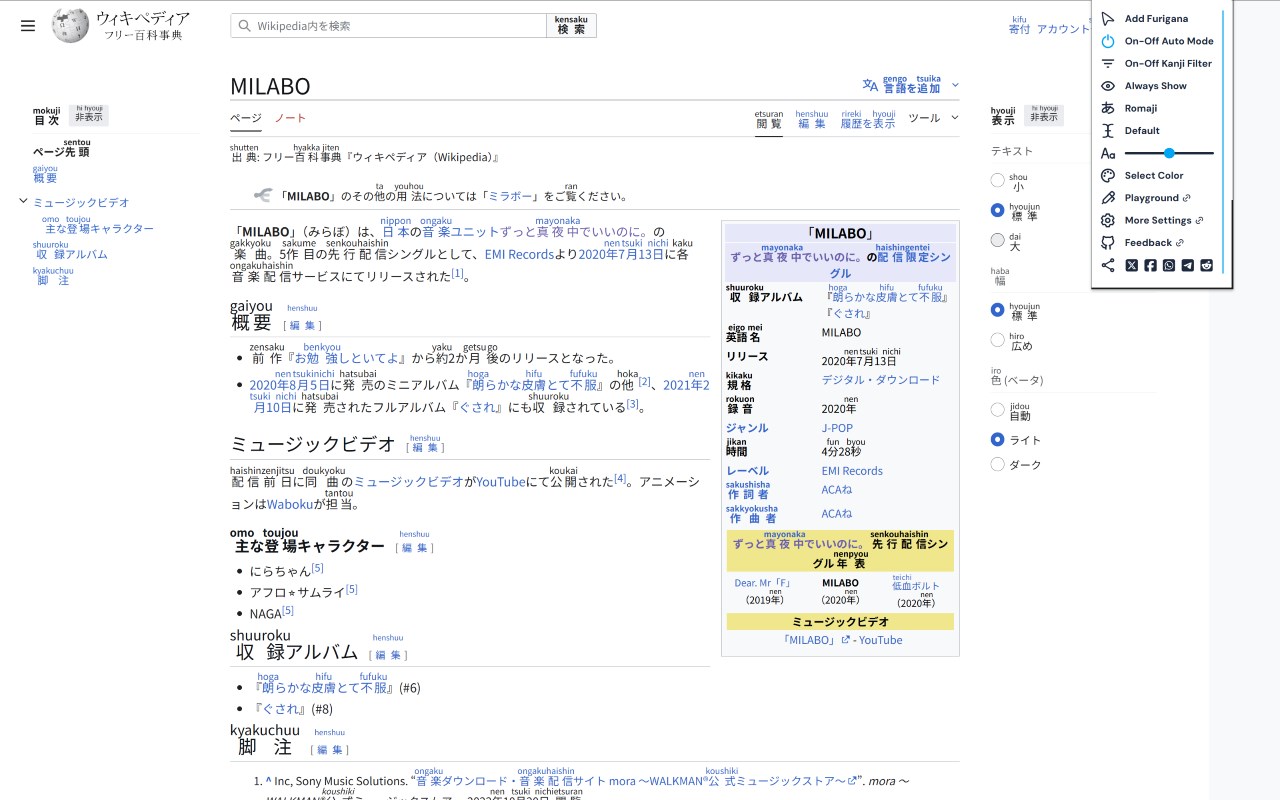Select the 閲覧 view tab
Image resolution: width=1280 pixels, height=800 pixels.
(x=769, y=120)
